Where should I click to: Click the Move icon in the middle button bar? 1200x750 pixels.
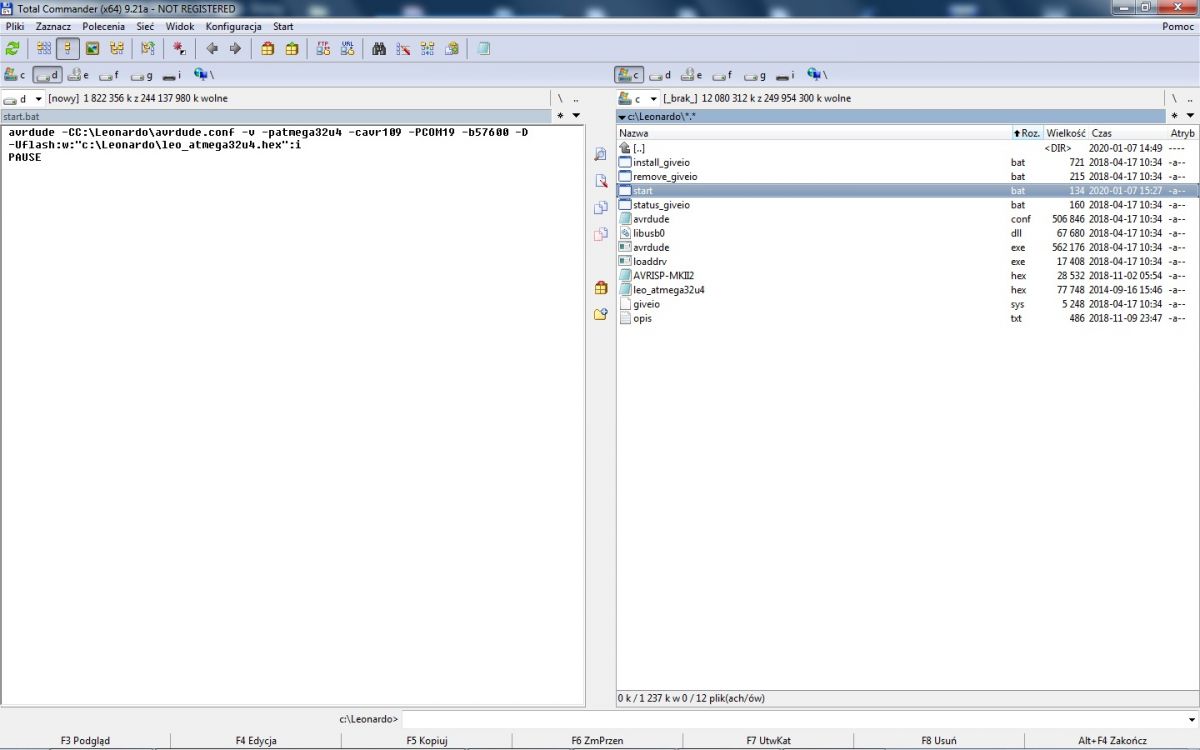pyautogui.click(x=600, y=234)
